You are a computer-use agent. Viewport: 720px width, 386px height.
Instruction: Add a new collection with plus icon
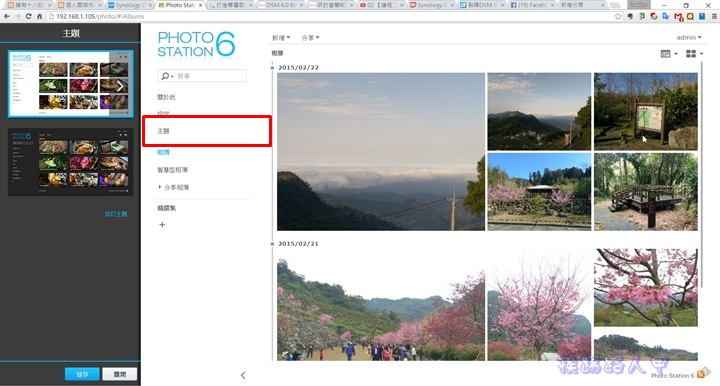(x=162, y=224)
